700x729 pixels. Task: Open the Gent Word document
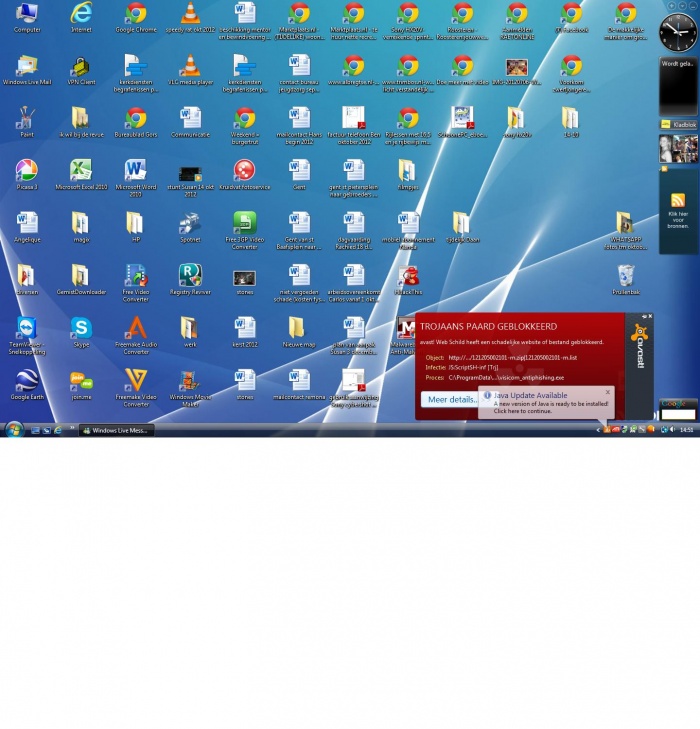(299, 175)
